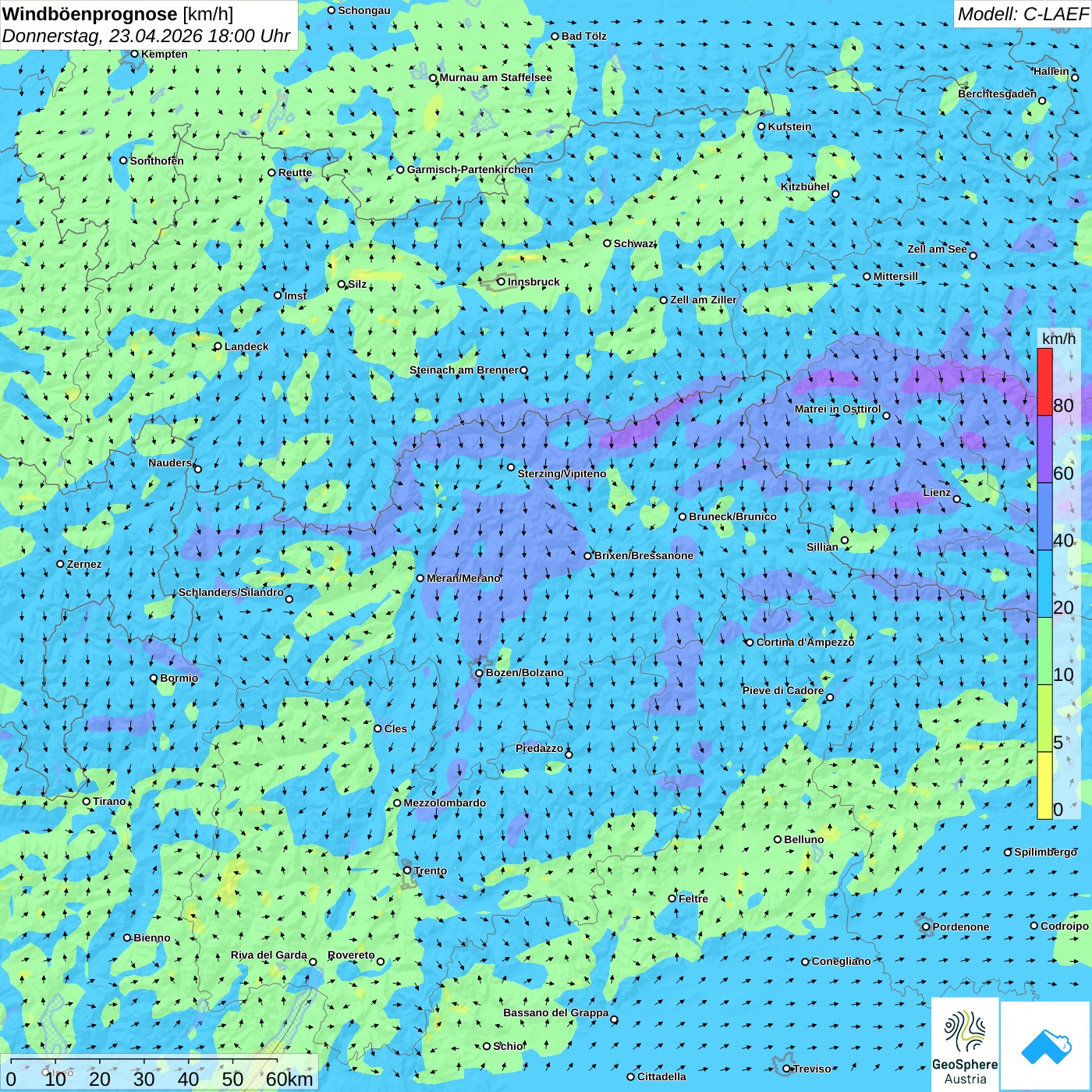Click the Sillian label

822,547
